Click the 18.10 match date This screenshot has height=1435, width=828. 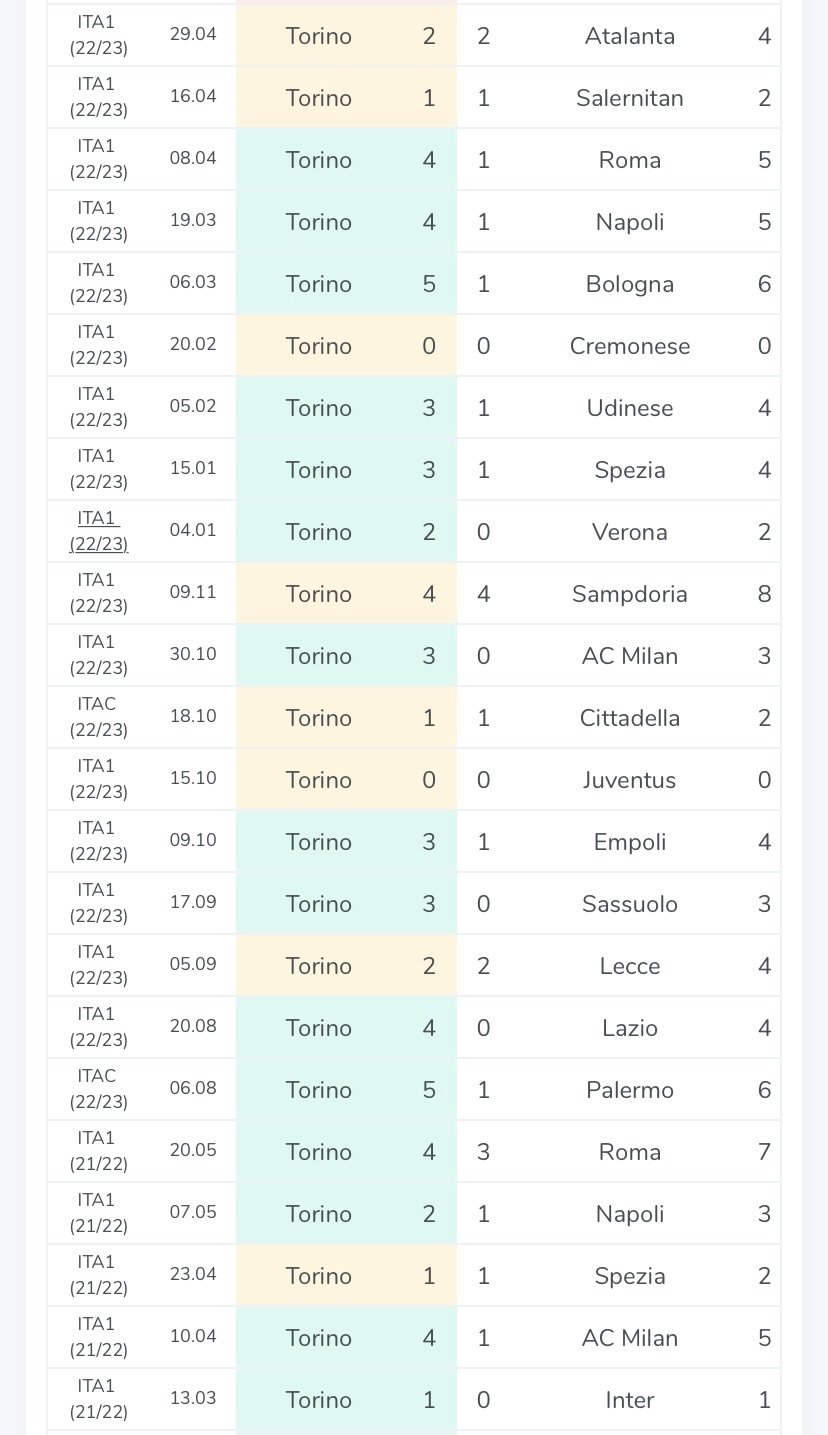tap(193, 716)
